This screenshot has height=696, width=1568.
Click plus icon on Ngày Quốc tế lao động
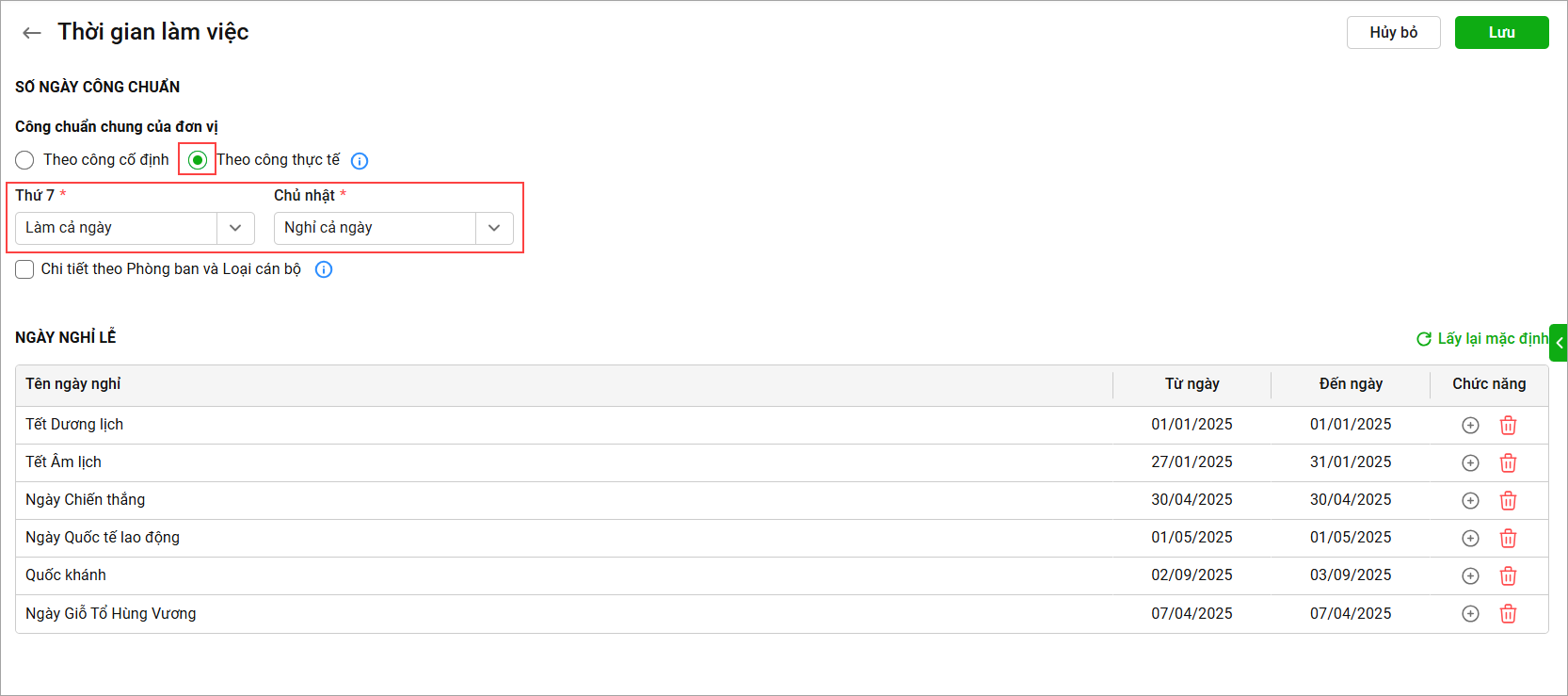[x=1470, y=539]
